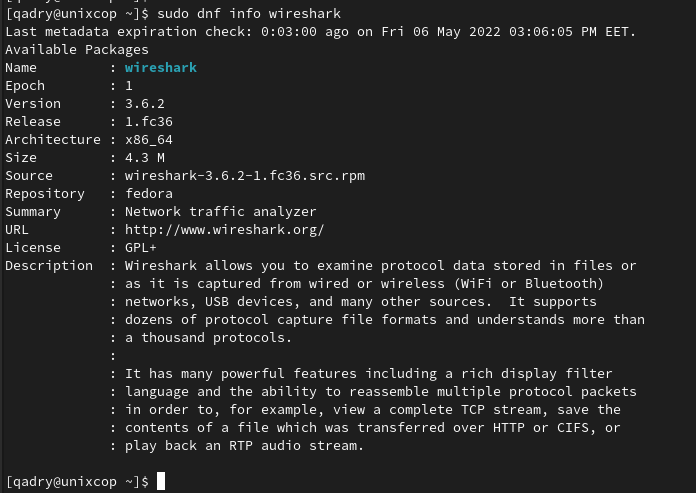Click the Description field label
Viewport: 696px width, 493px height.
click(x=49, y=266)
